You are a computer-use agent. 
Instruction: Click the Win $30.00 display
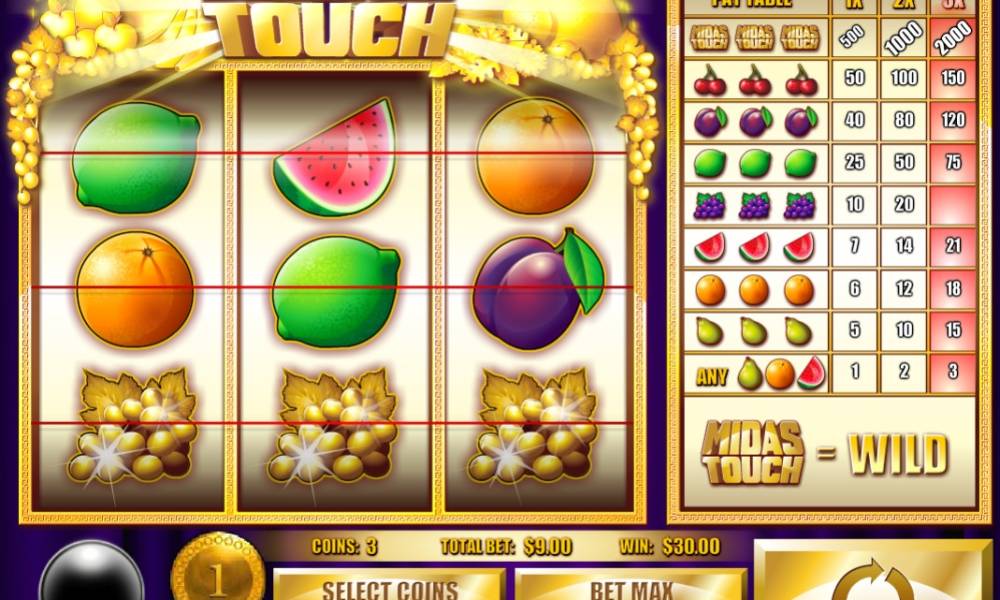tap(670, 546)
